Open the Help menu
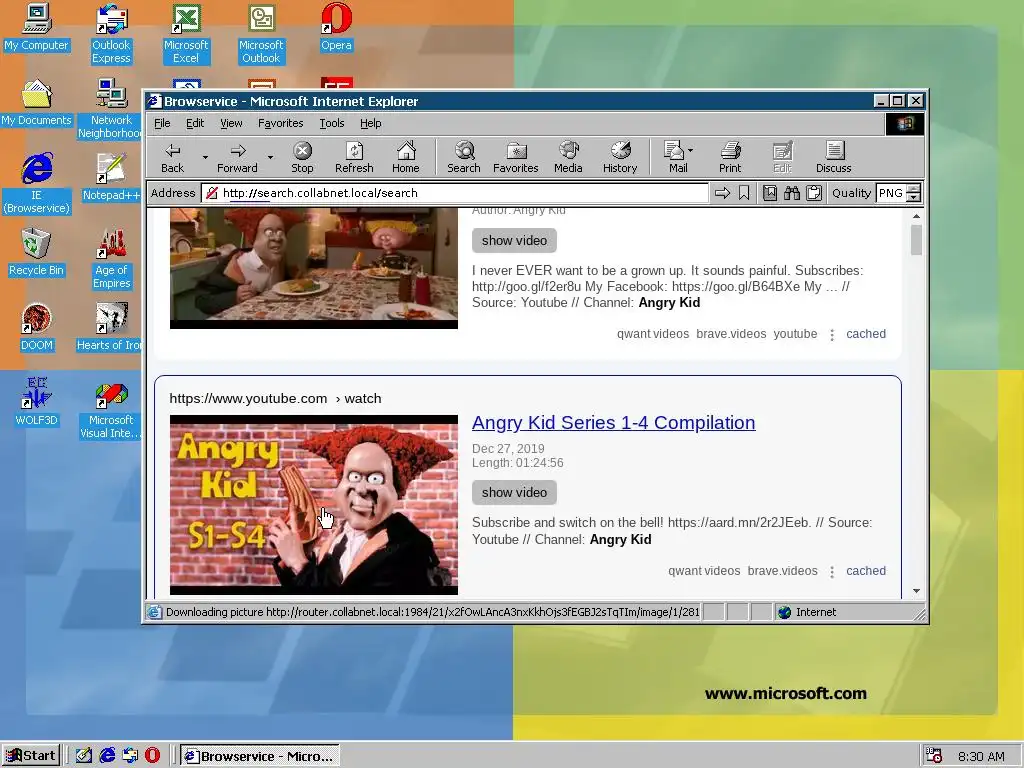1024x768 pixels. tap(370, 123)
